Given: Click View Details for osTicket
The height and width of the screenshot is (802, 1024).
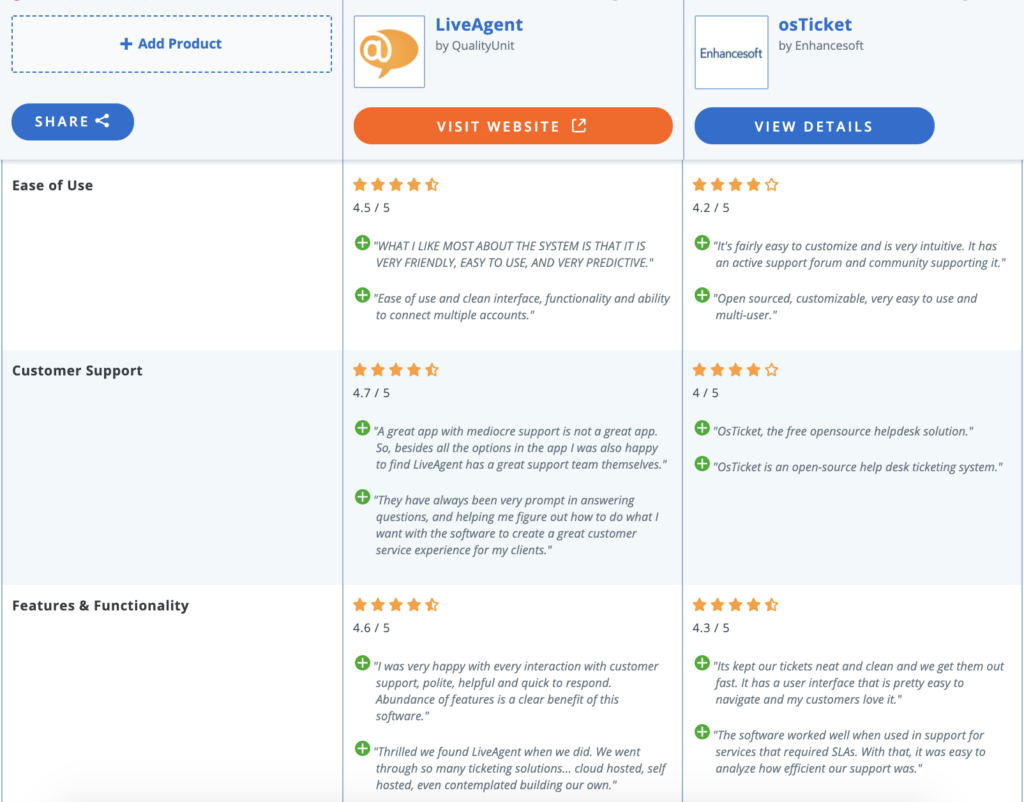Looking at the screenshot, I should click(x=814, y=126).
